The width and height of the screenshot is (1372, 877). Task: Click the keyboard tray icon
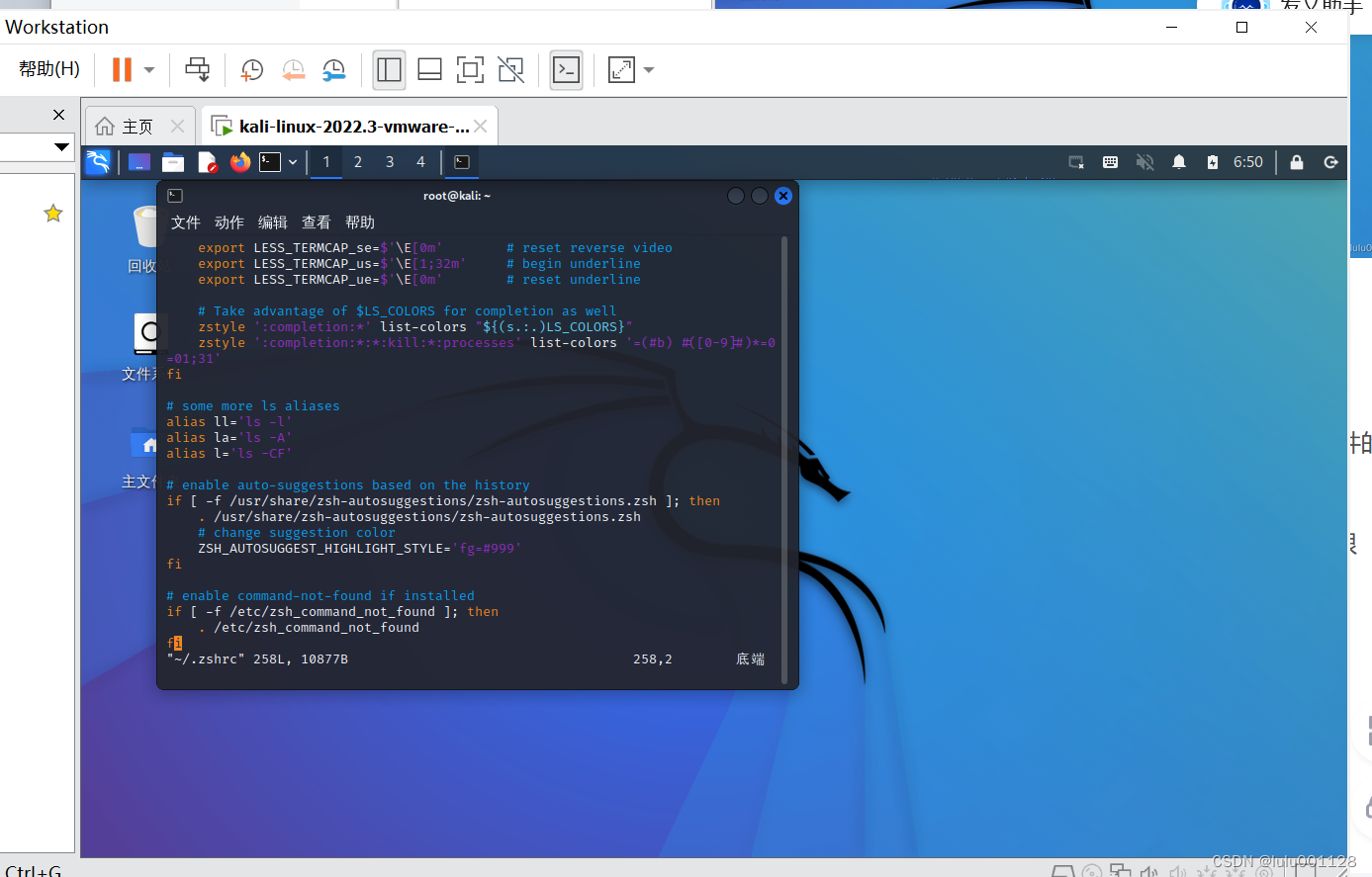(1111, 162)
